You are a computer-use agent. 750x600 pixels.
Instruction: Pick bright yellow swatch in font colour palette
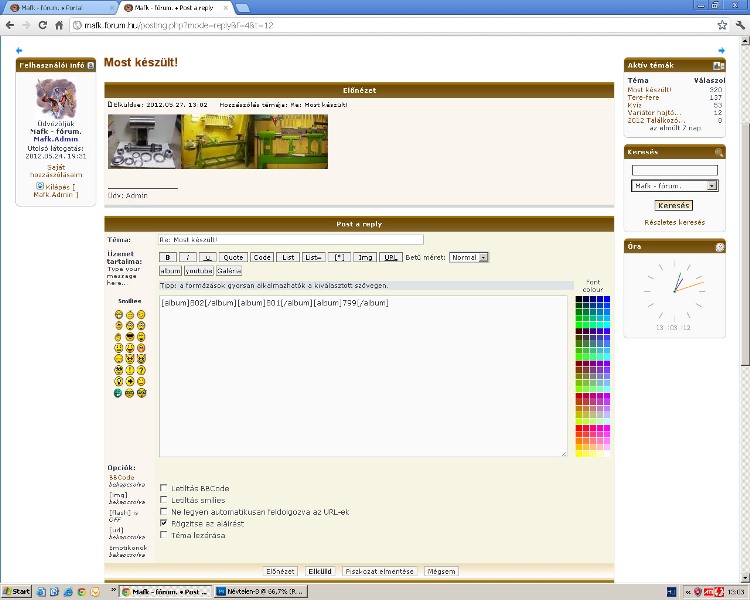[x=580, y=454]
